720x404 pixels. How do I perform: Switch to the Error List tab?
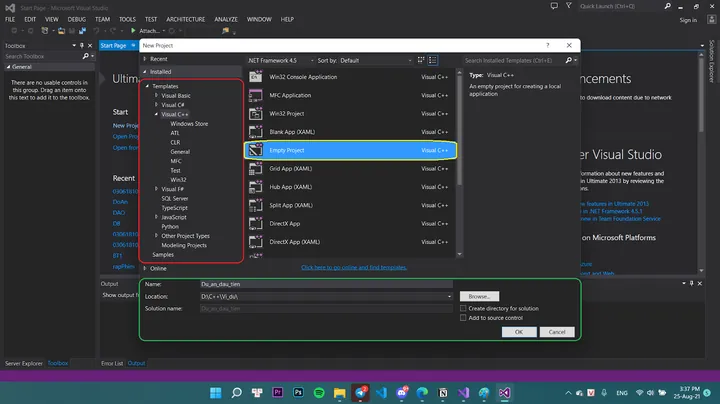coord(112,363)
